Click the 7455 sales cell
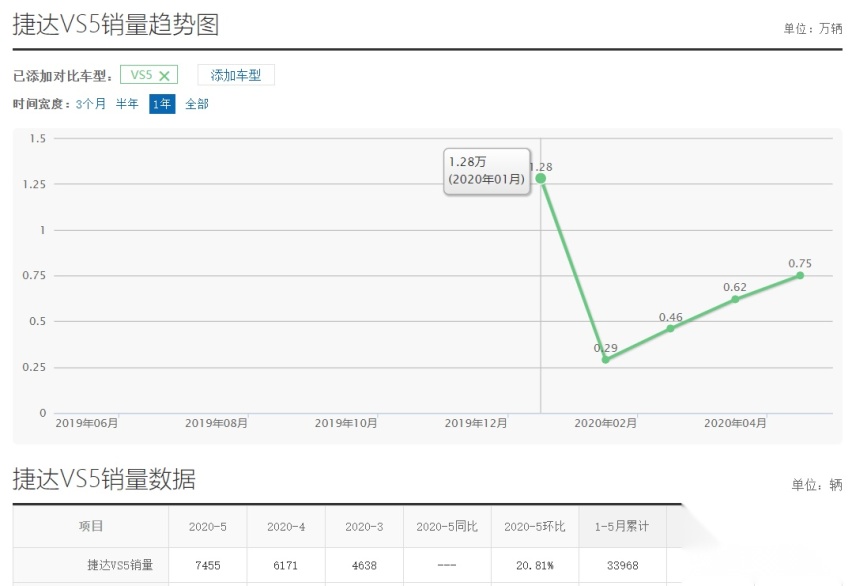Viewport: 852px width, 586px height. [x=208, y=565]
